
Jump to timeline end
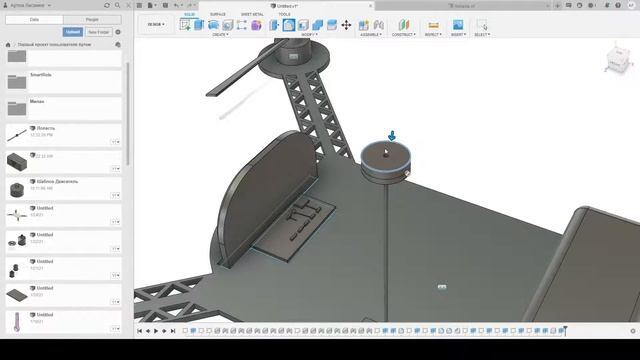[173, 331]
